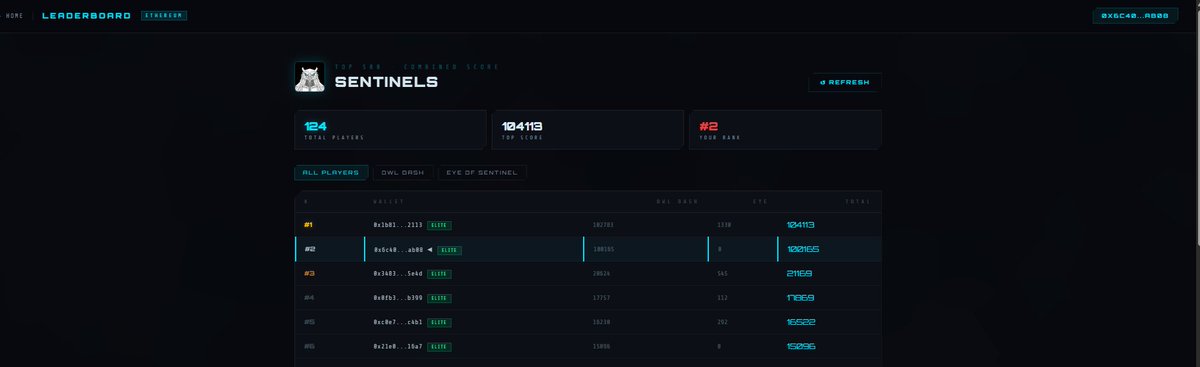Screen dimensions: 1200x367
Task: Click rank label #1
Action: coord(309,226)
